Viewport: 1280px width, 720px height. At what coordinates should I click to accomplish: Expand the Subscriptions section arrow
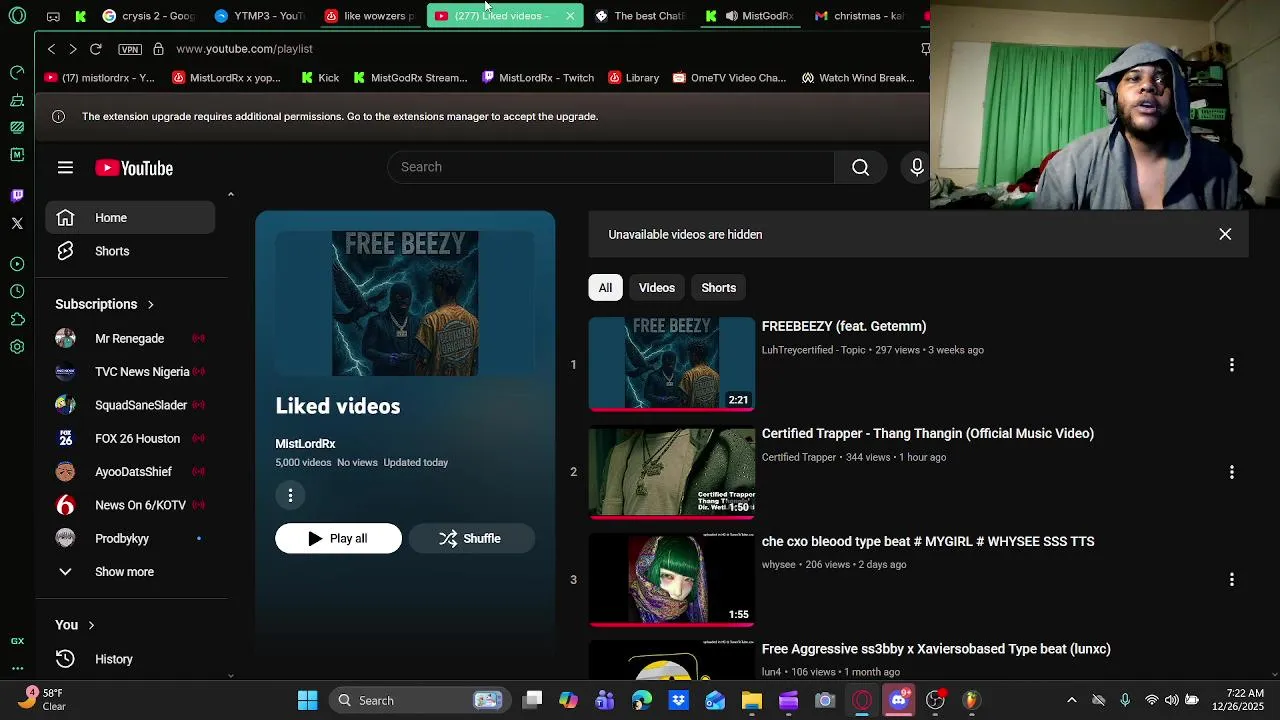[x=150, y=304]
